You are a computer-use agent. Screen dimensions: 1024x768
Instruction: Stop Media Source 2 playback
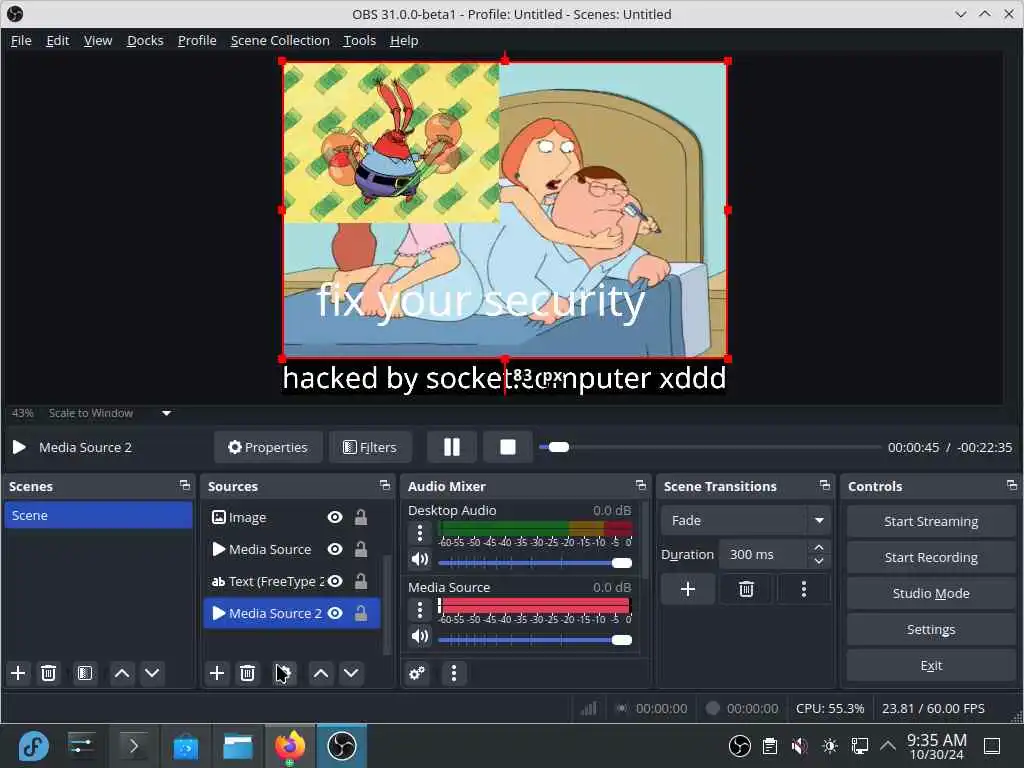(507, 447)
